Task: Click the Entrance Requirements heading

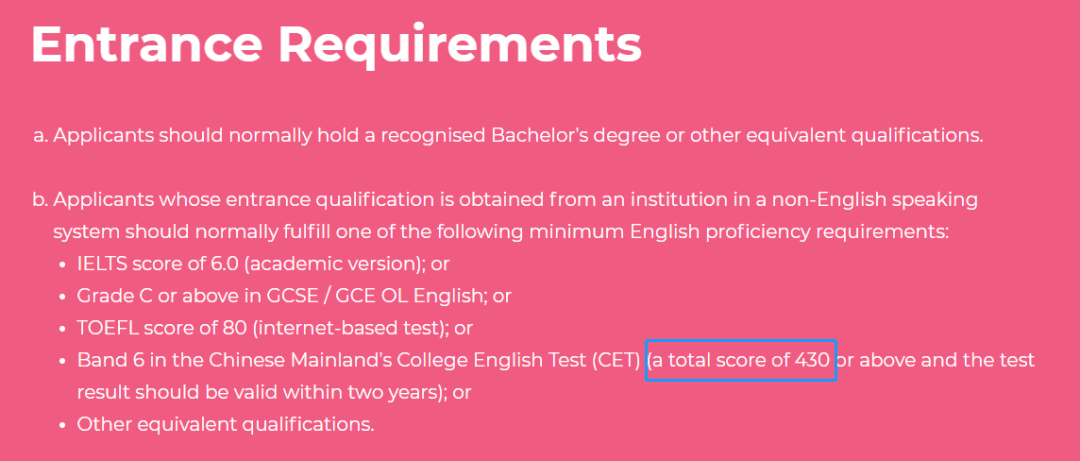Action: tap(336, 45)
